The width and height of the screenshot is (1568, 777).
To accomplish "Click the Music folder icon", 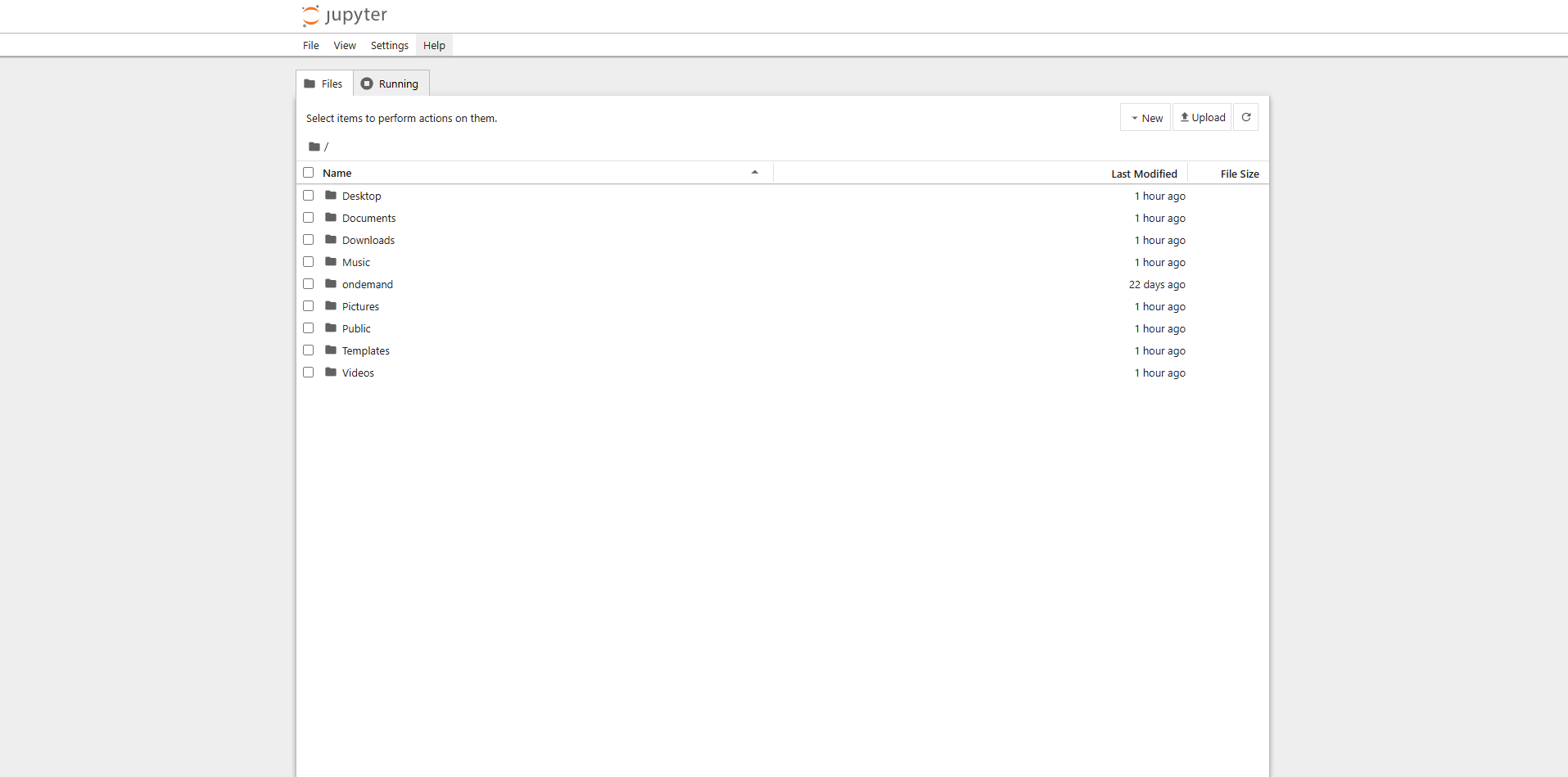I will pyautogui.click(x=331, y=262).
